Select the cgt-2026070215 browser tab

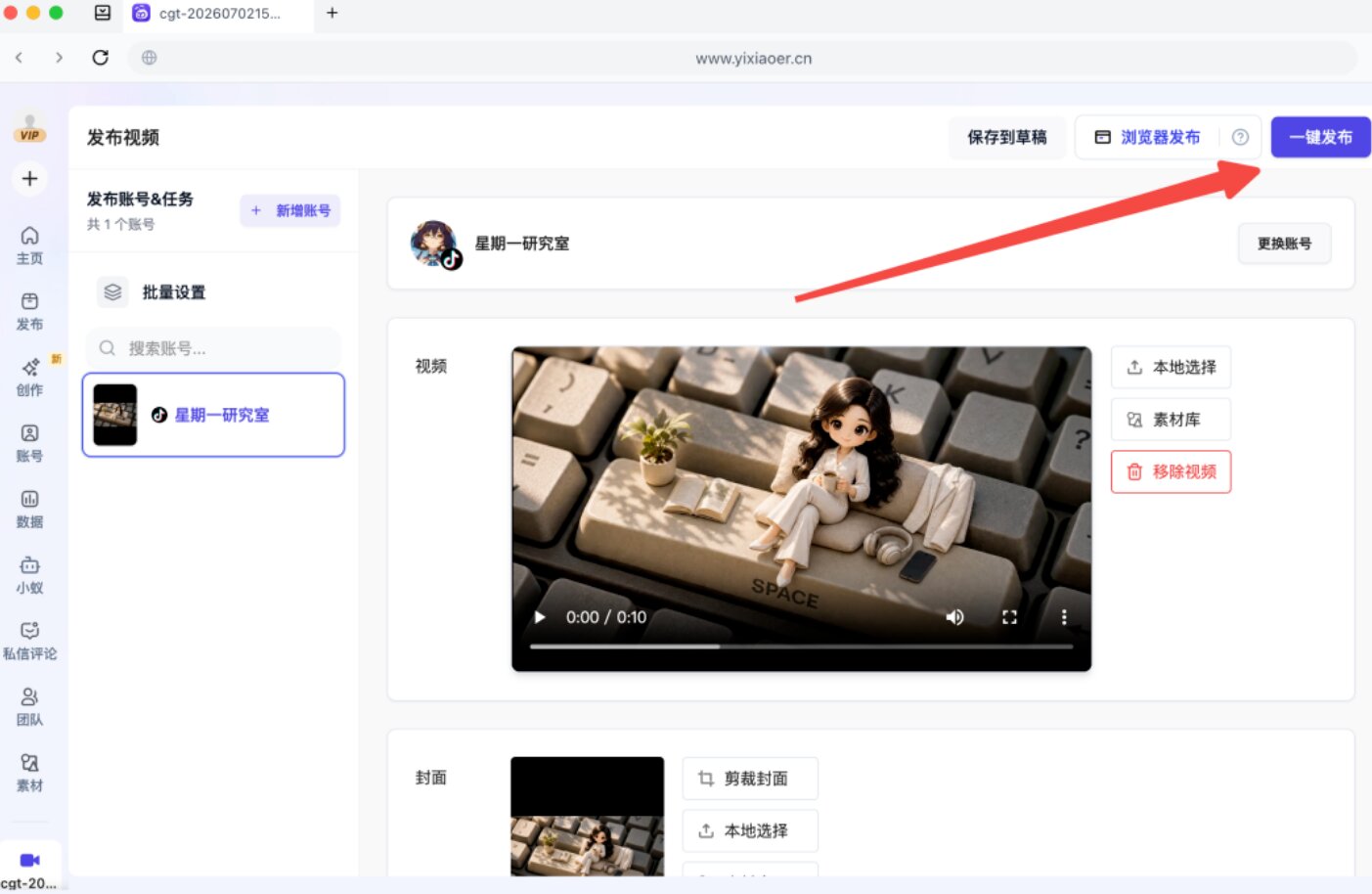(219, 14)
